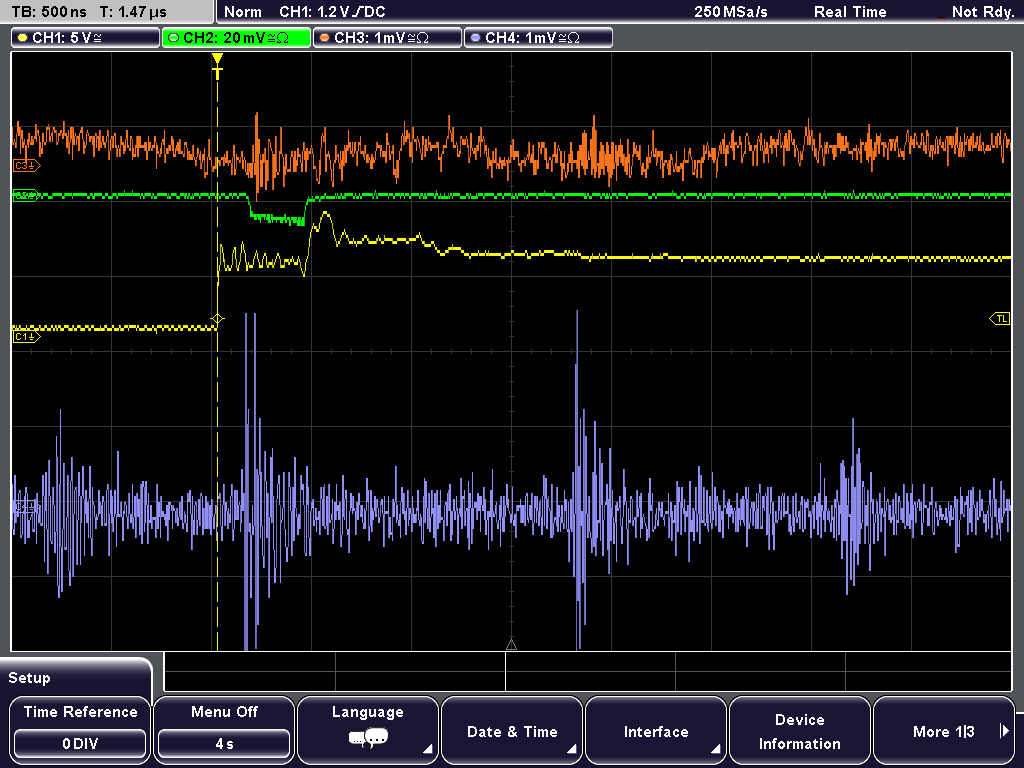1024x768 pixels.
Task: Click the C4 ground level marker
Action: (25, 507)
